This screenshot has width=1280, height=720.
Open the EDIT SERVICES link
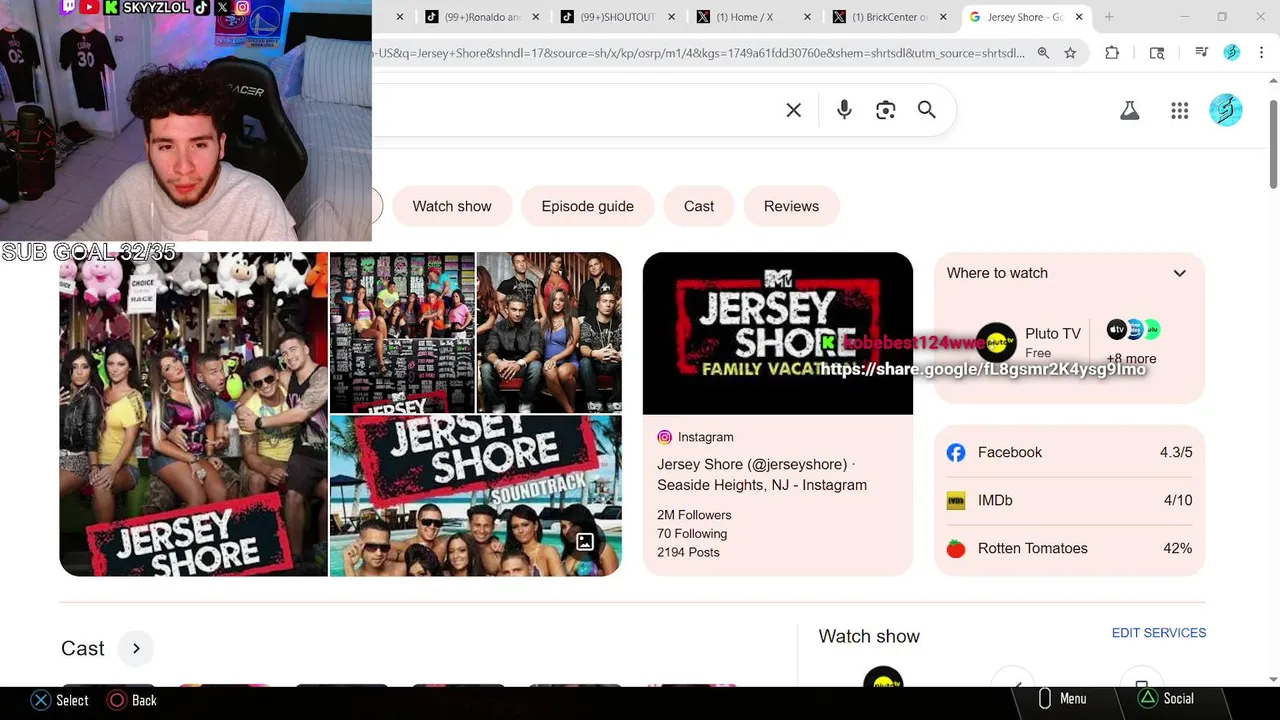1159,633
